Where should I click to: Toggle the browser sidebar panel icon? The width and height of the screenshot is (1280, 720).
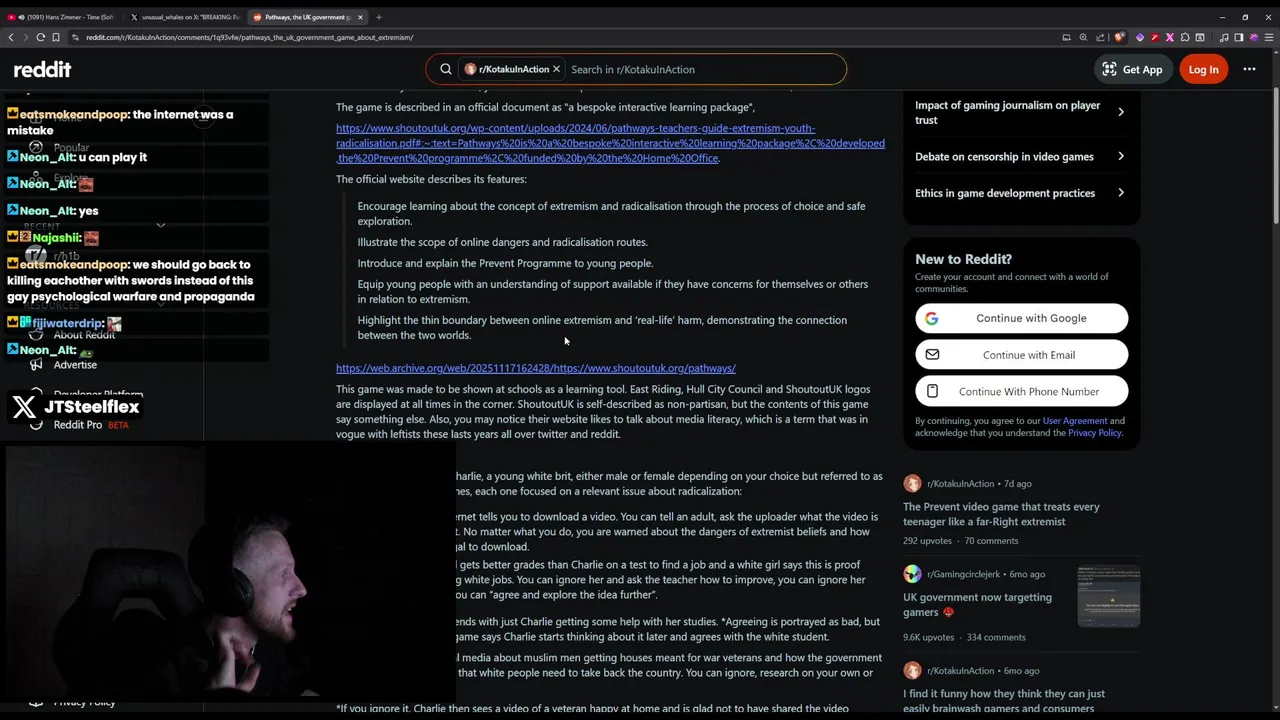click(x=1238, y=37)
